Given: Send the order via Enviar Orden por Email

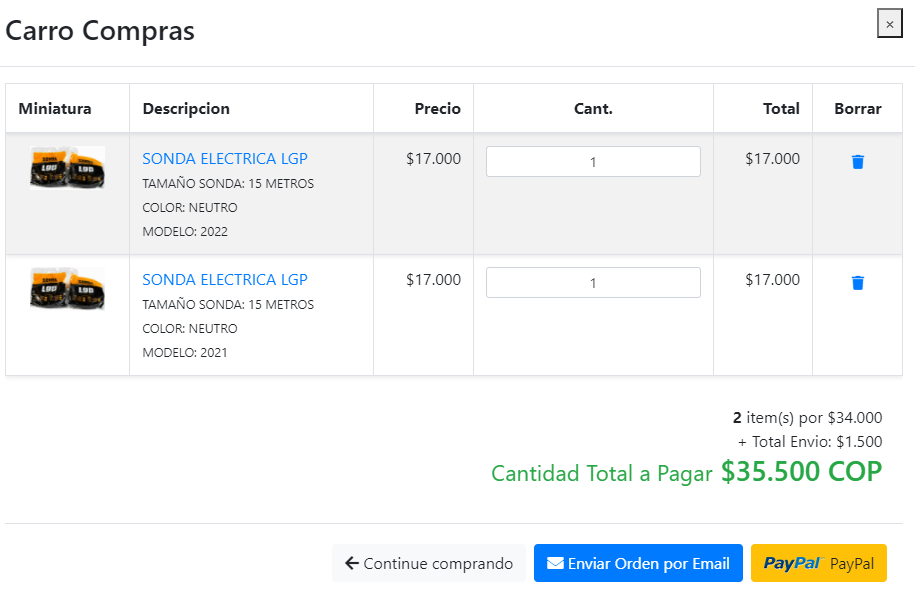Looking at the screenshot, I should 638,563.
